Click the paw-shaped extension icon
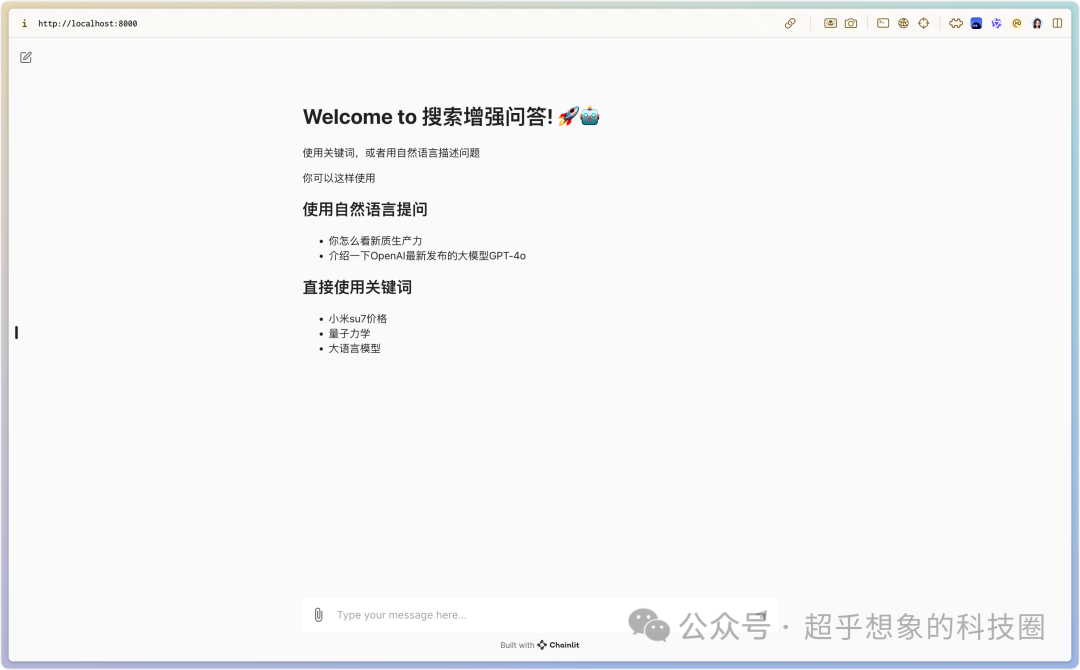1080x670 pixels. [x=956, y=23]
